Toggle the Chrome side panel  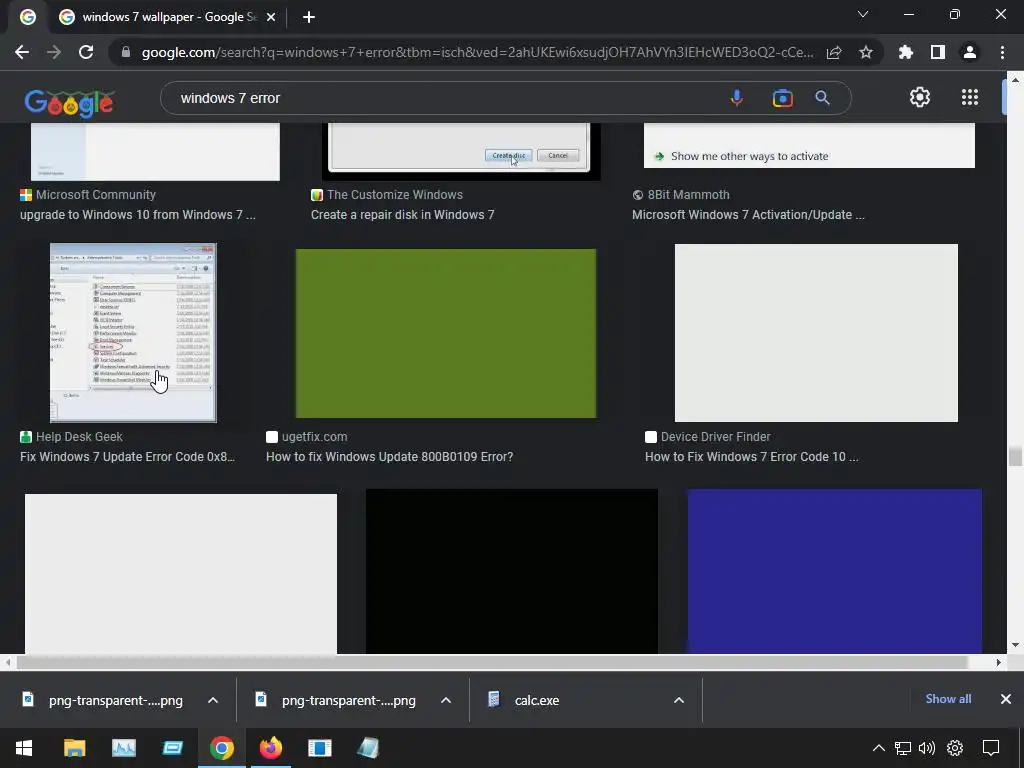(938, 52)
